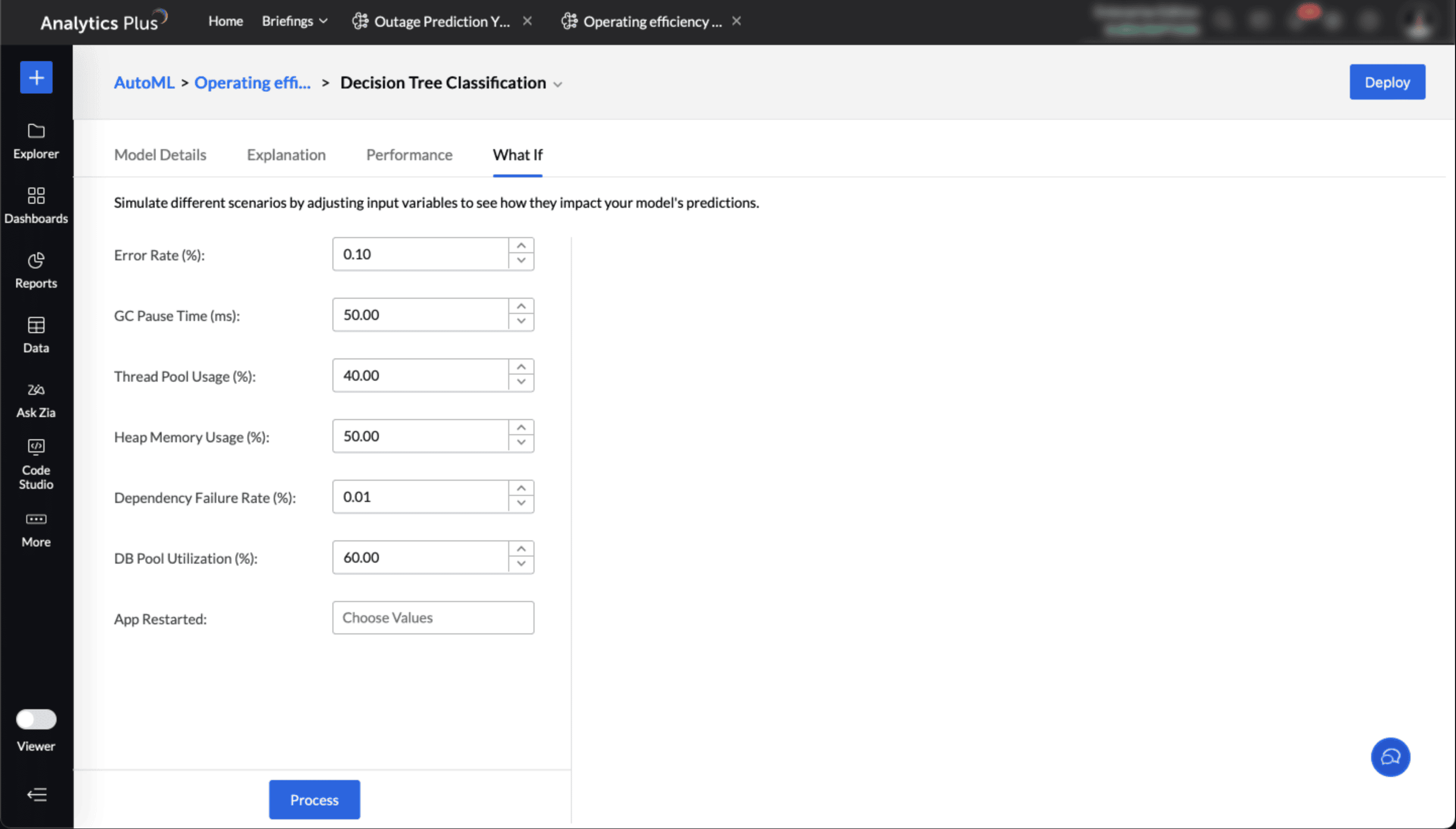Open the chat support bubble
This screenshot has width=1456, height=829.
point(1389,757)
